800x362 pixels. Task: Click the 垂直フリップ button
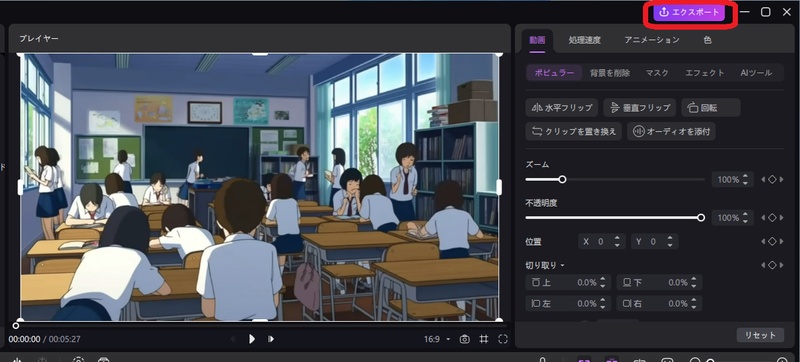(640, 108)
